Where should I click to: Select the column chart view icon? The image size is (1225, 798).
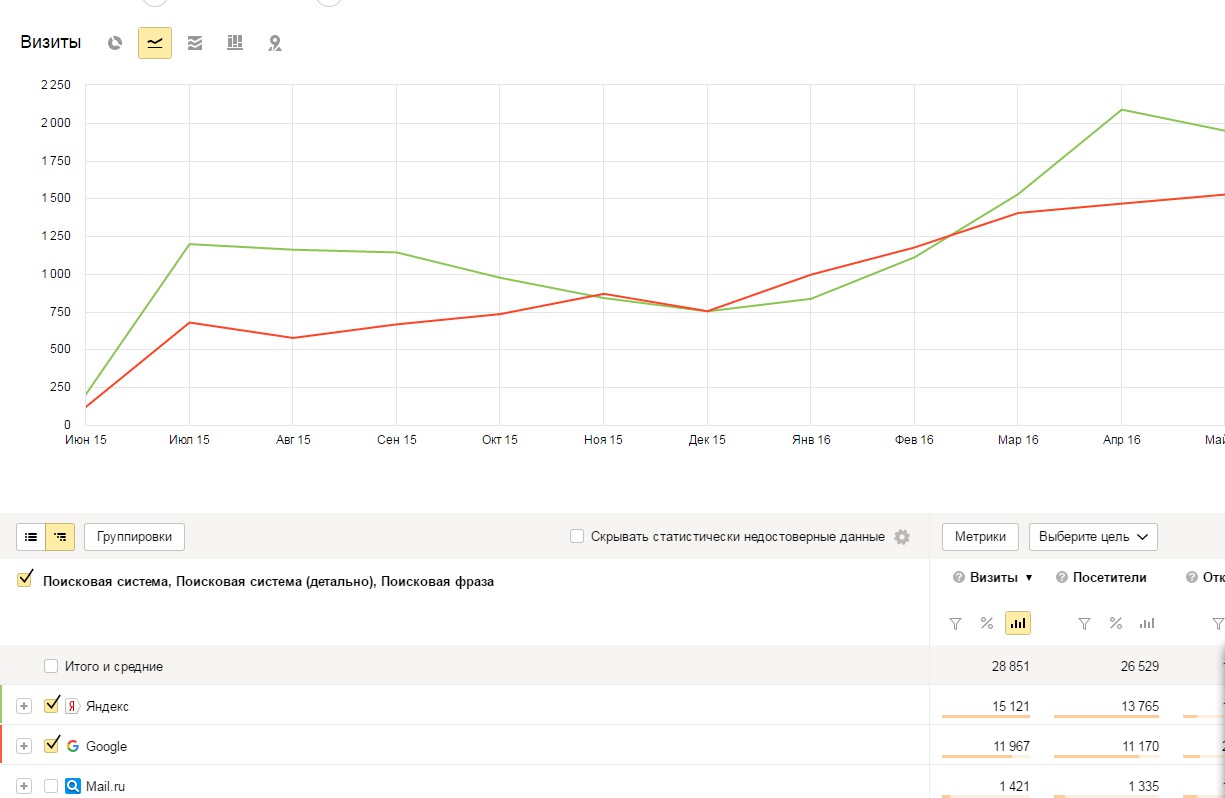click(235, 43)
